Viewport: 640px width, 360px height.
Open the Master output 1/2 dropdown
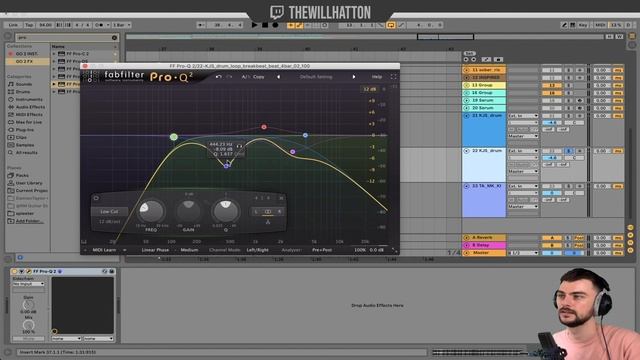click(523, 253)
